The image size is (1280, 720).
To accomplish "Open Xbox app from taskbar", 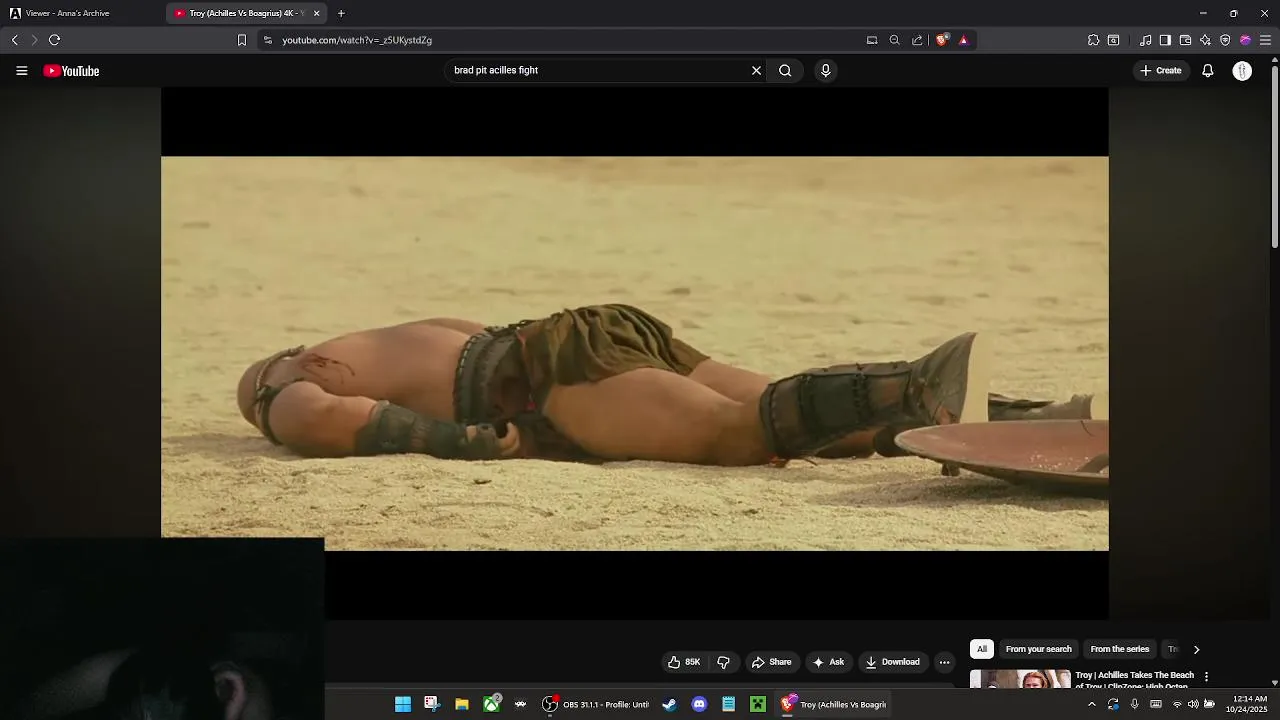I will (x=492, y=704).
